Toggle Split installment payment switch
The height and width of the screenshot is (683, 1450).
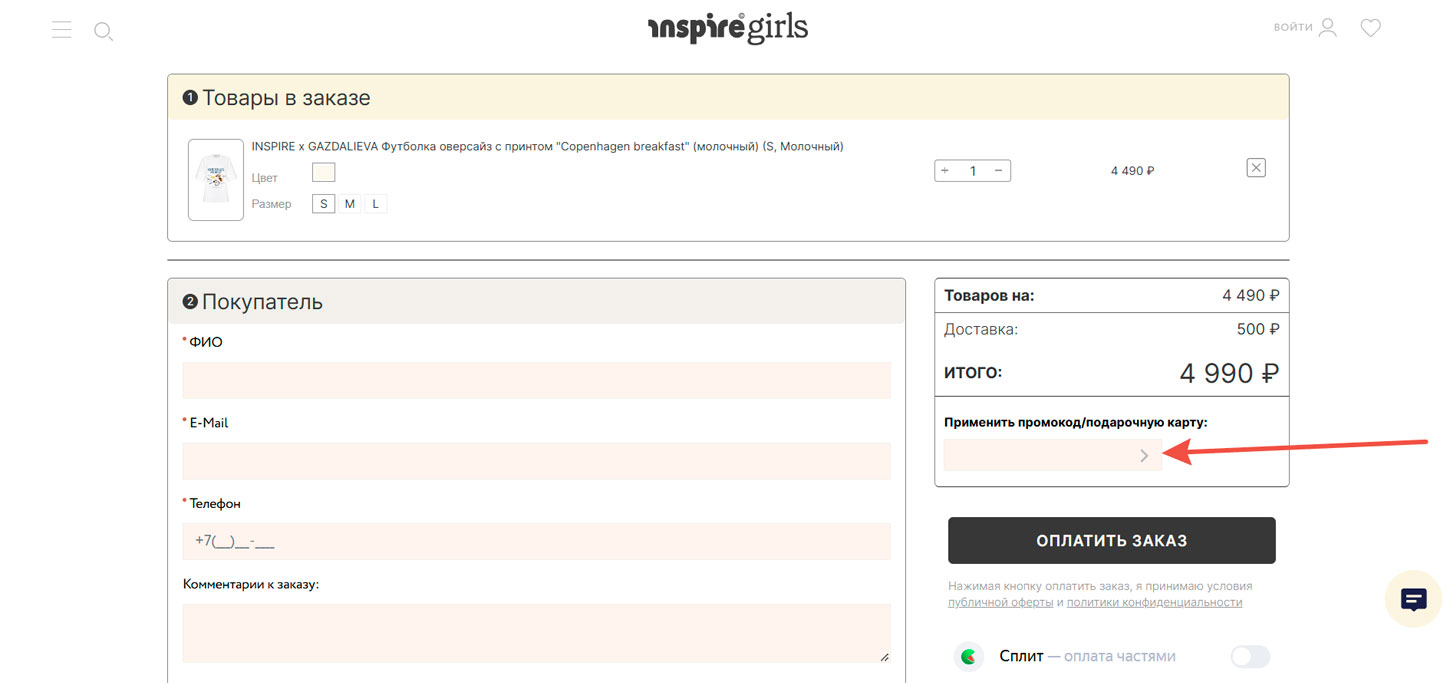point(1250,657)
